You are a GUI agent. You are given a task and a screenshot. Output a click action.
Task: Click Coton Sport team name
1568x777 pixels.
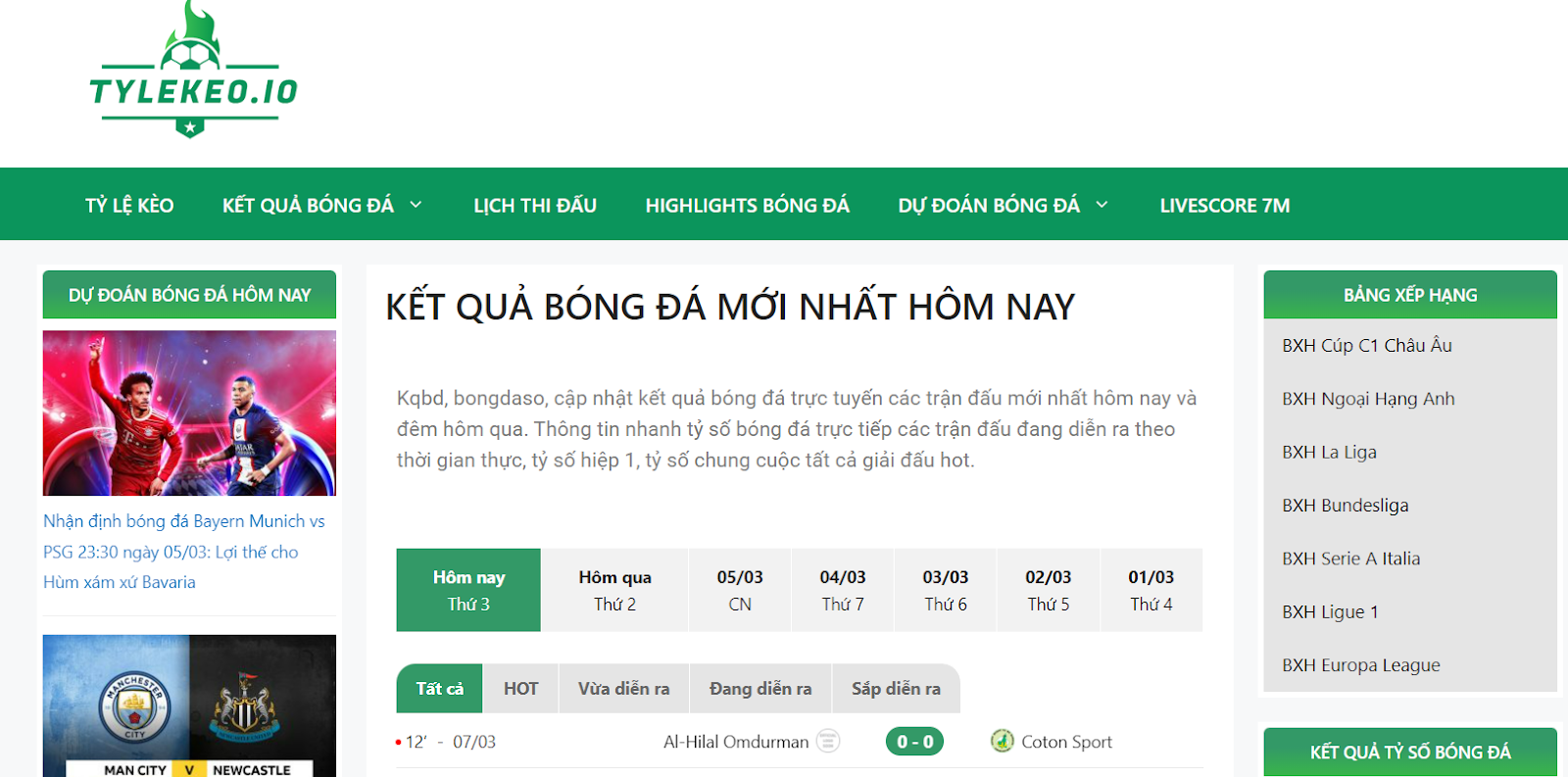tap(1066, 742)
